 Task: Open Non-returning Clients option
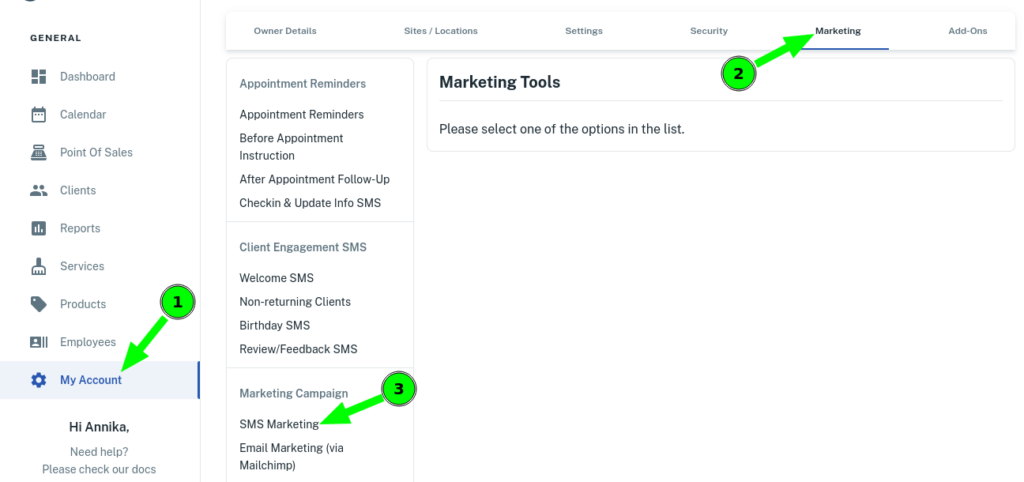point(294,302)
